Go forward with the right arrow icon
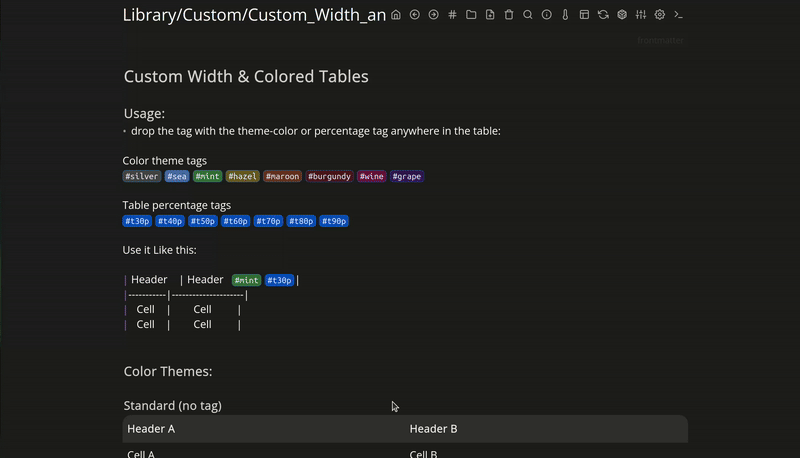800x458 pixels. pos(433,15)
